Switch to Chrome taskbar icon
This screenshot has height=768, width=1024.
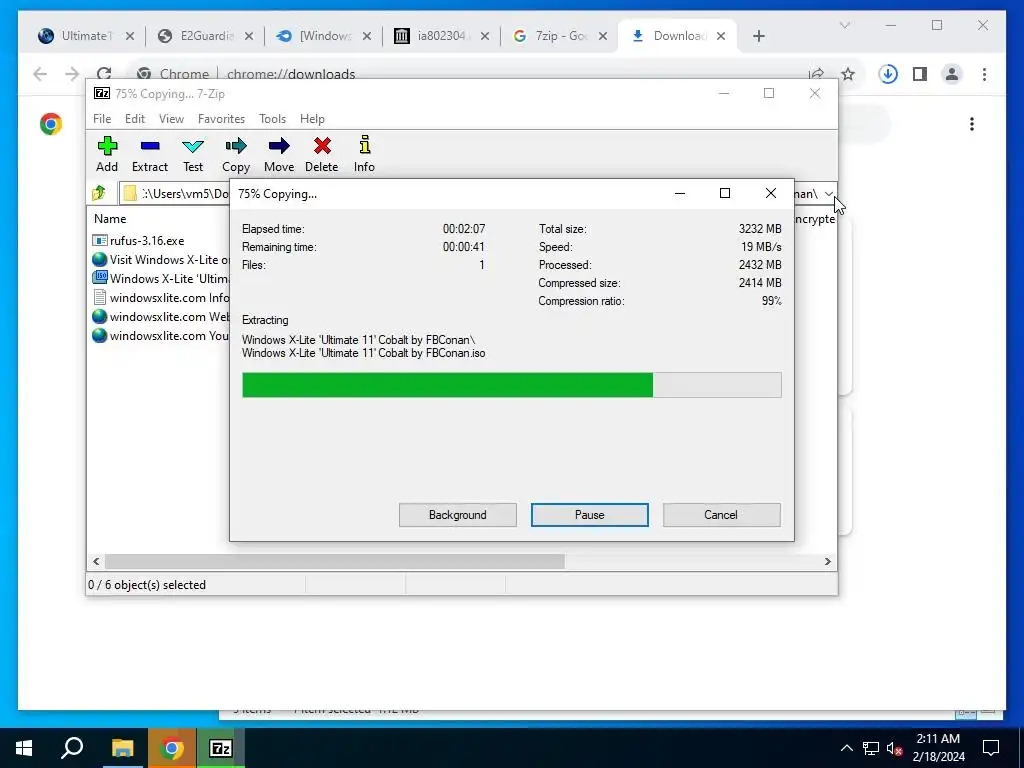point(171,748)
